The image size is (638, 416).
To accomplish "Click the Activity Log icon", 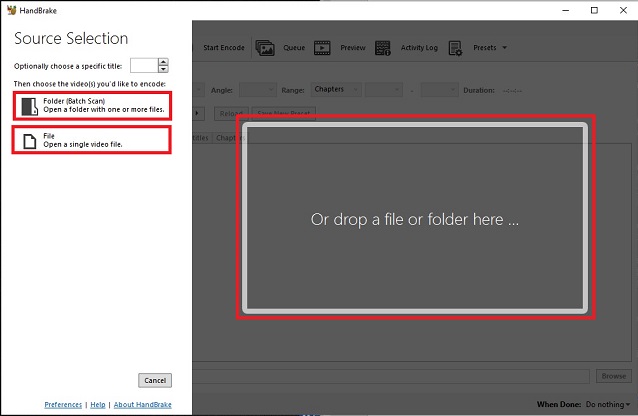I will point(382,48).
